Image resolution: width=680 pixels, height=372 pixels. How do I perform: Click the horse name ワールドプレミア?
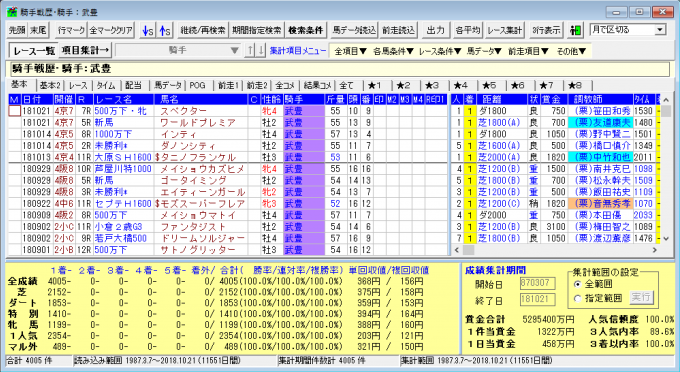[198, 123]
